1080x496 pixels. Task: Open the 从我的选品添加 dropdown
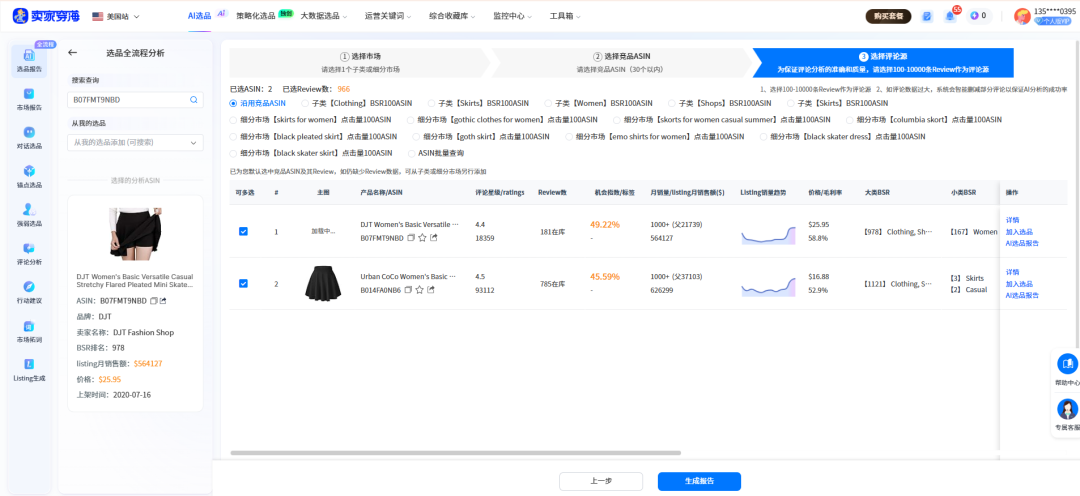(136, 143)
